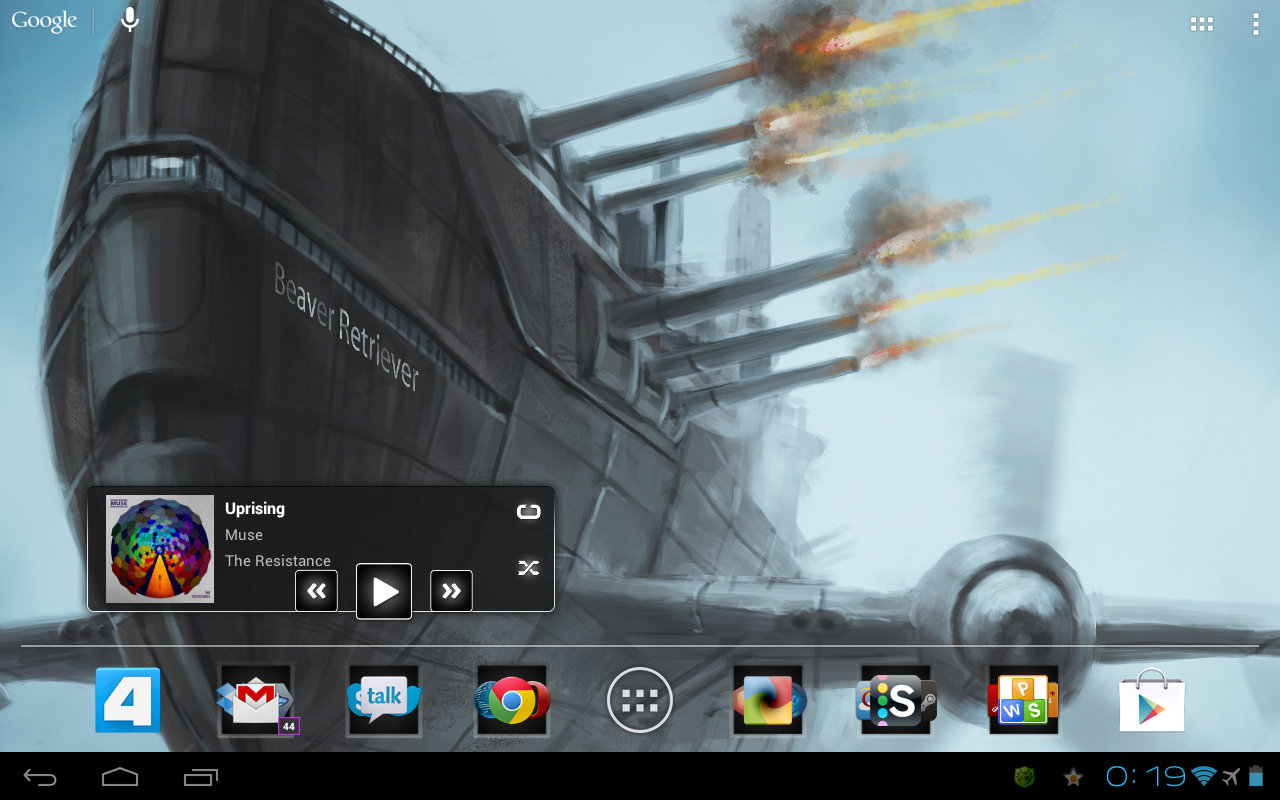Image resolution: width=1280 pixels, height=800 pixels.
Task: Tap the battery status icon
Action: [1256, 776]
